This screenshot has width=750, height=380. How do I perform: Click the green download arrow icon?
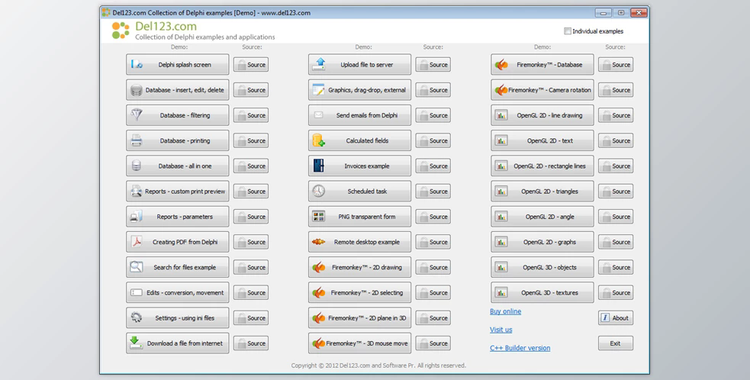pyautogui.click(x=136, y=343)
